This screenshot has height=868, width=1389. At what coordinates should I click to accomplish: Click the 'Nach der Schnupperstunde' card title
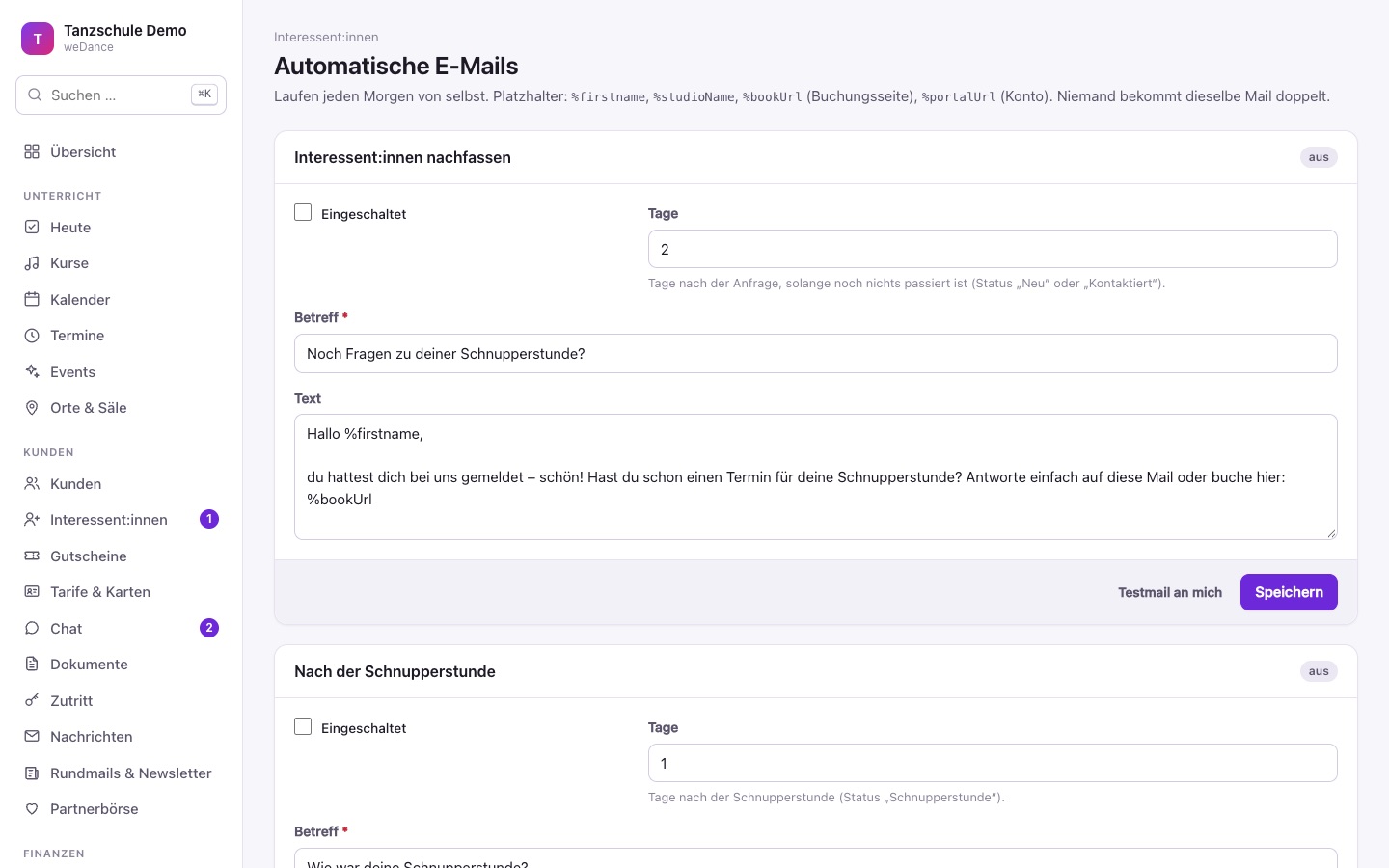pos(395,671)
